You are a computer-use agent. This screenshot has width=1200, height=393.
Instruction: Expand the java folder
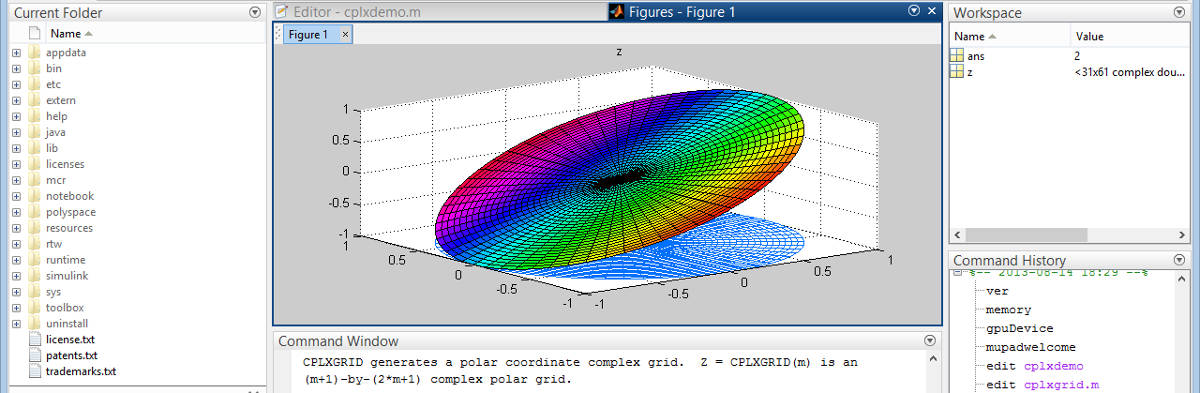coord(16,132)
